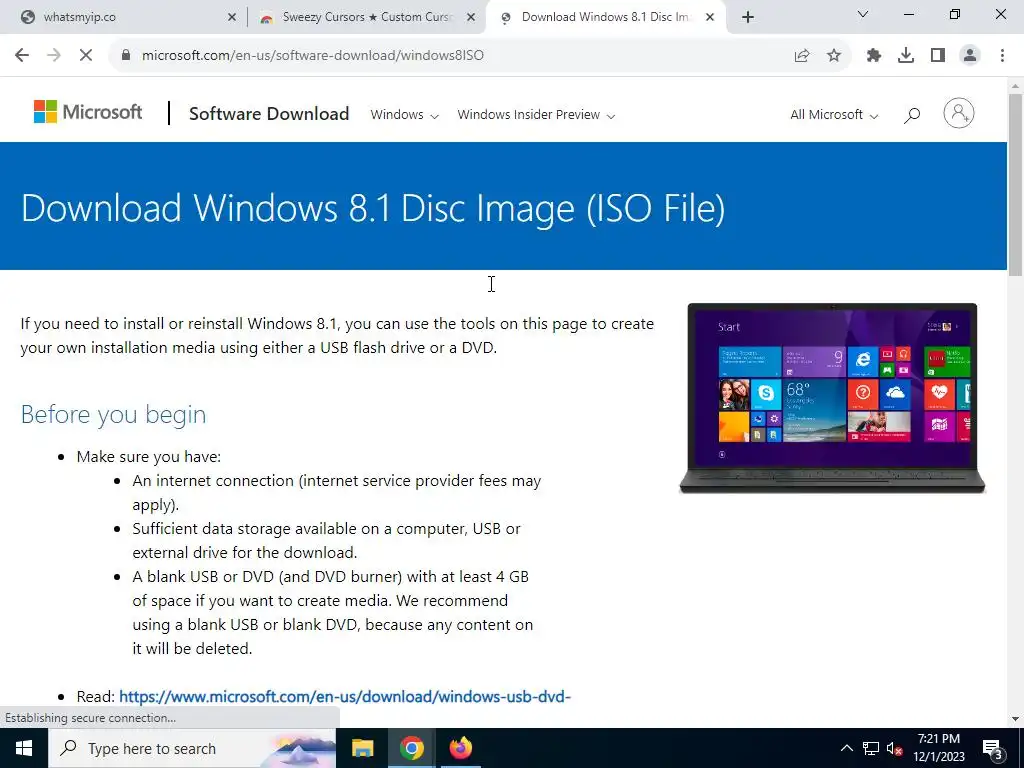Click 'Make sure you have:' text
This screenshot has height=768, width=1024.
[x=149, y=456]
